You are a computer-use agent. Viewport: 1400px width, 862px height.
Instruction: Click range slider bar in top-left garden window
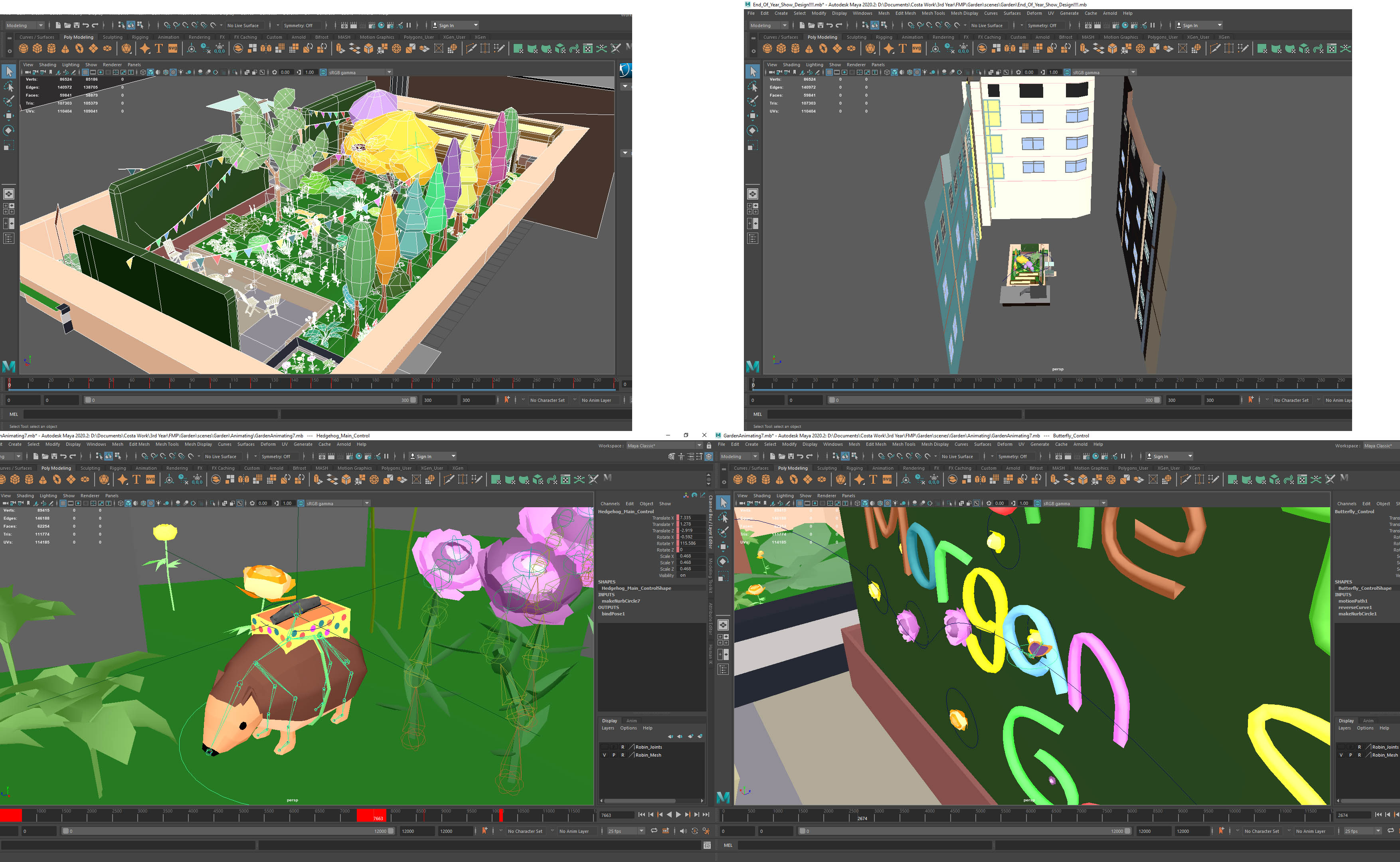(x=251, y=400)
